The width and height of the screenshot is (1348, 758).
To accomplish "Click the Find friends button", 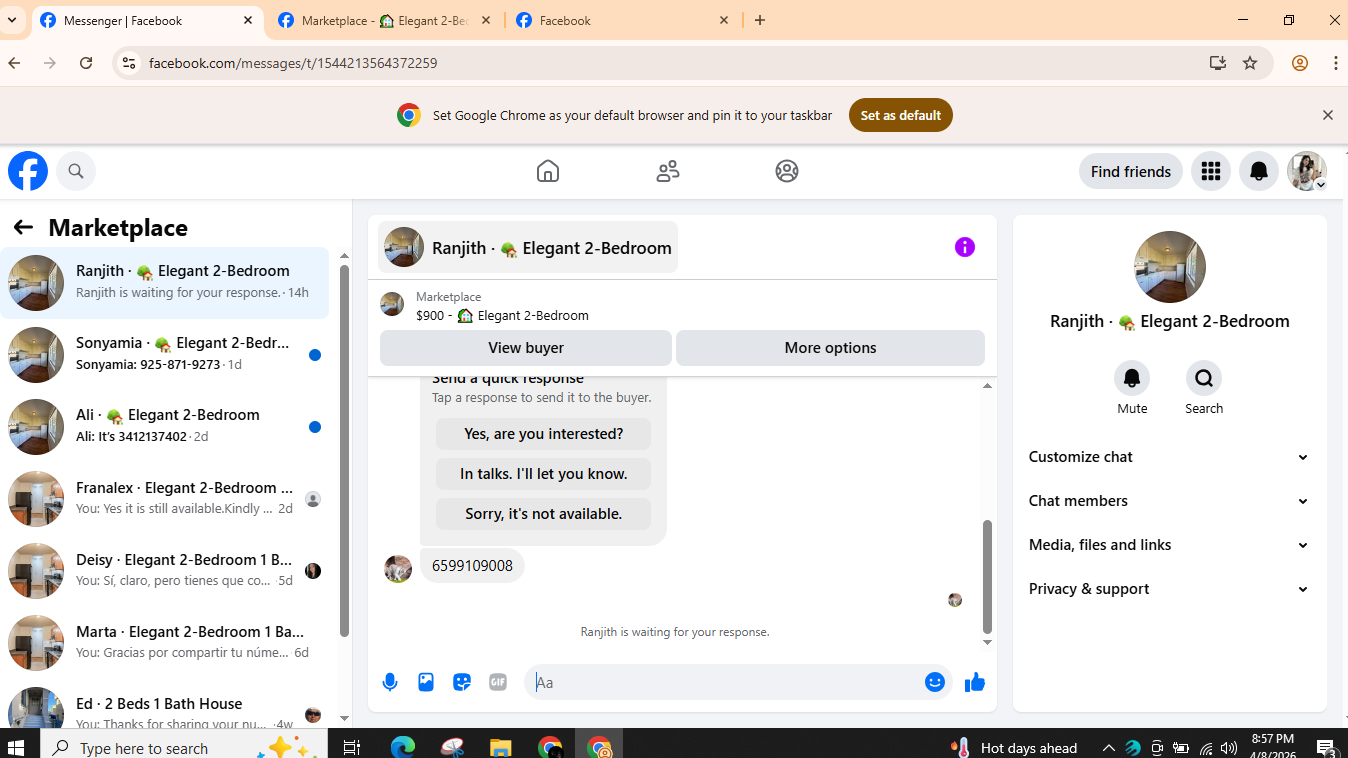I will coord(1131,171).
